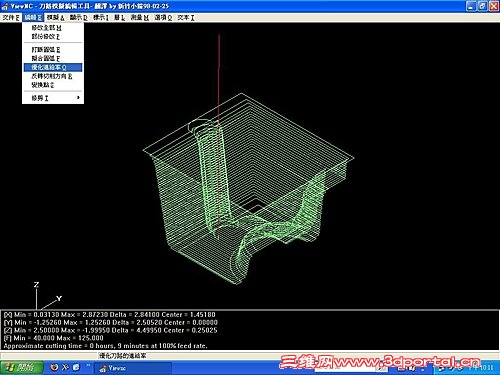Click the ViewNC app icon in the title bar
The image size is (500, 375).
coord(5,6)
